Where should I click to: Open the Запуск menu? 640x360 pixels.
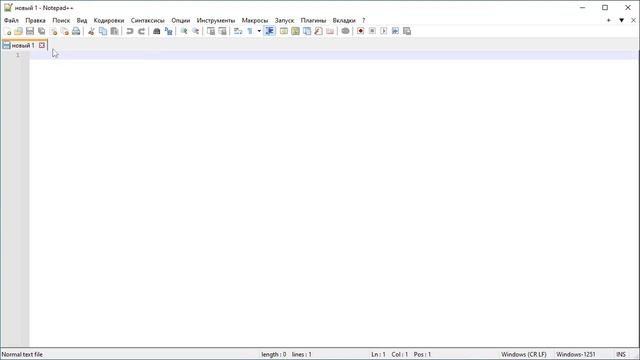coord(284,20)
